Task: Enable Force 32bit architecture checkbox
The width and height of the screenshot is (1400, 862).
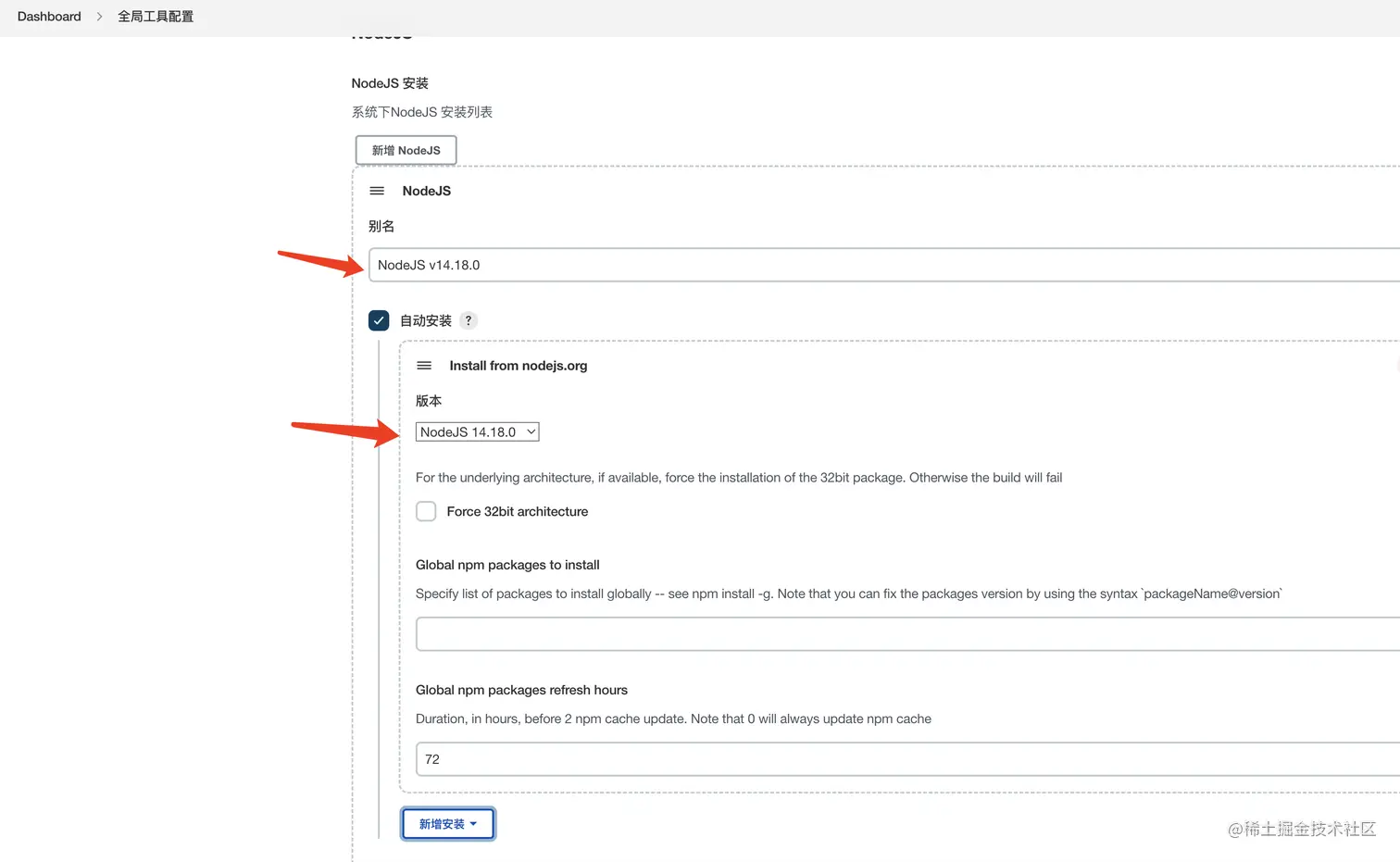Action: click(426, 511)
